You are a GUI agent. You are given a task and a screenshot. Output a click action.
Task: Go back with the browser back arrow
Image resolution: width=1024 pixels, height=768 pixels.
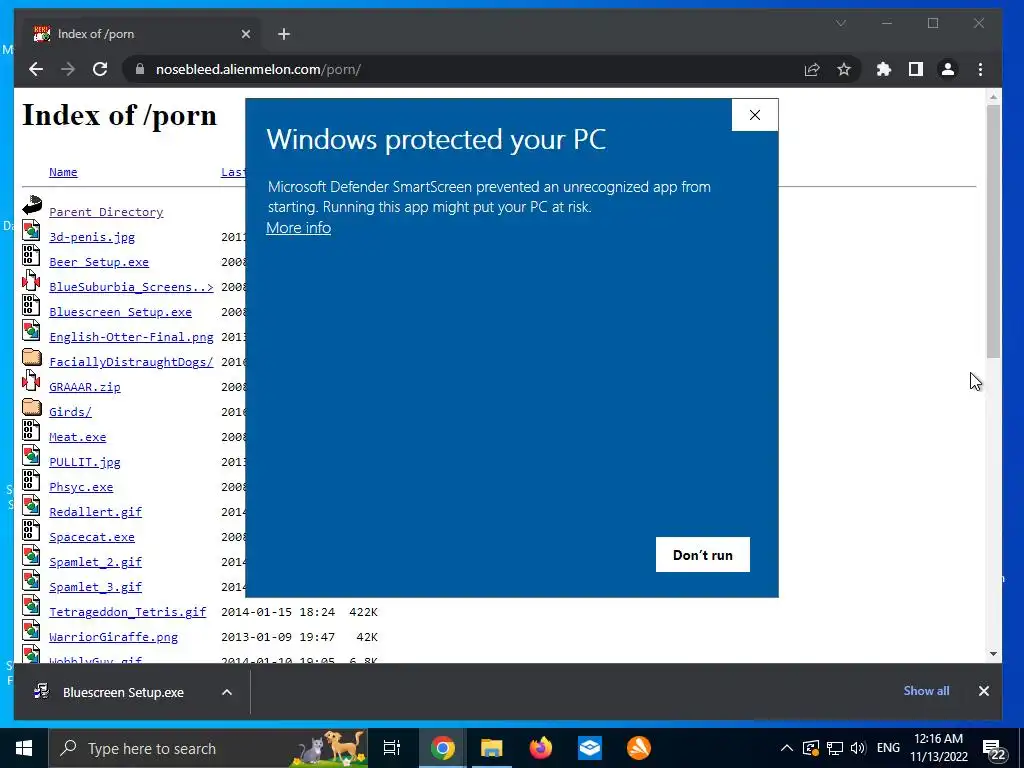(36, 69)
